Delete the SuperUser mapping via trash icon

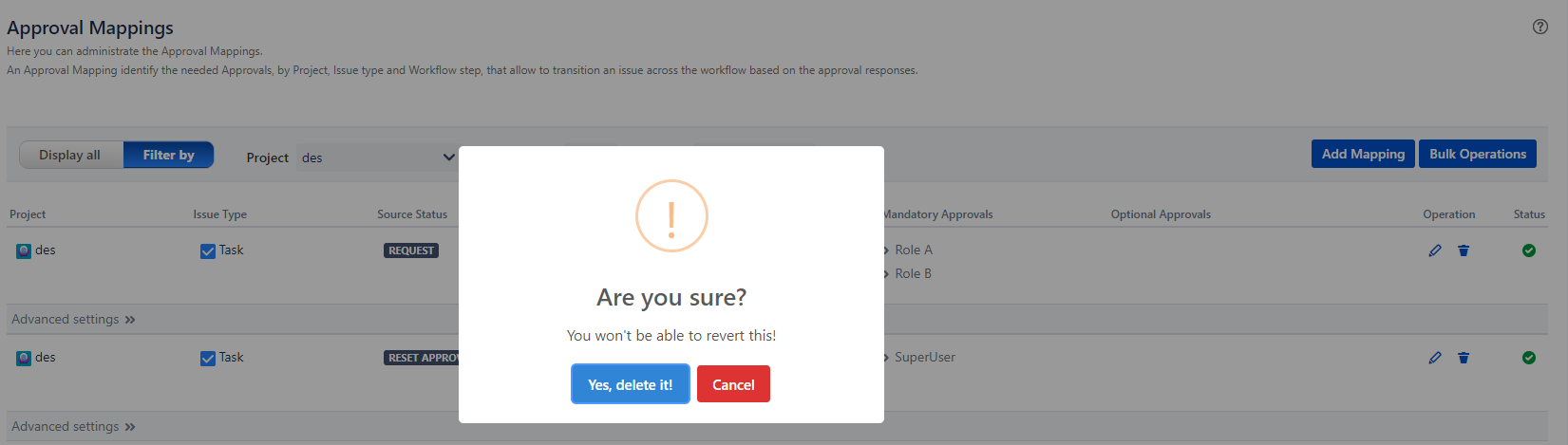[x=1464, y=358]
